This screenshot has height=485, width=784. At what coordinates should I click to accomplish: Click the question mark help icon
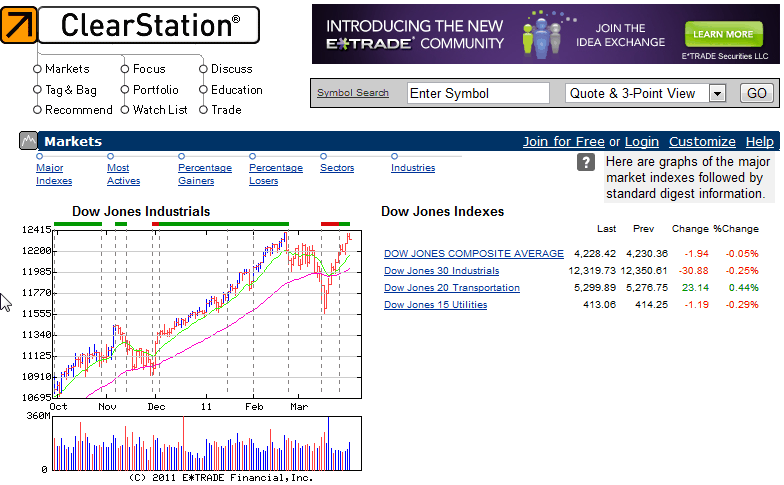pyautogui.click(x=587, y=163)
